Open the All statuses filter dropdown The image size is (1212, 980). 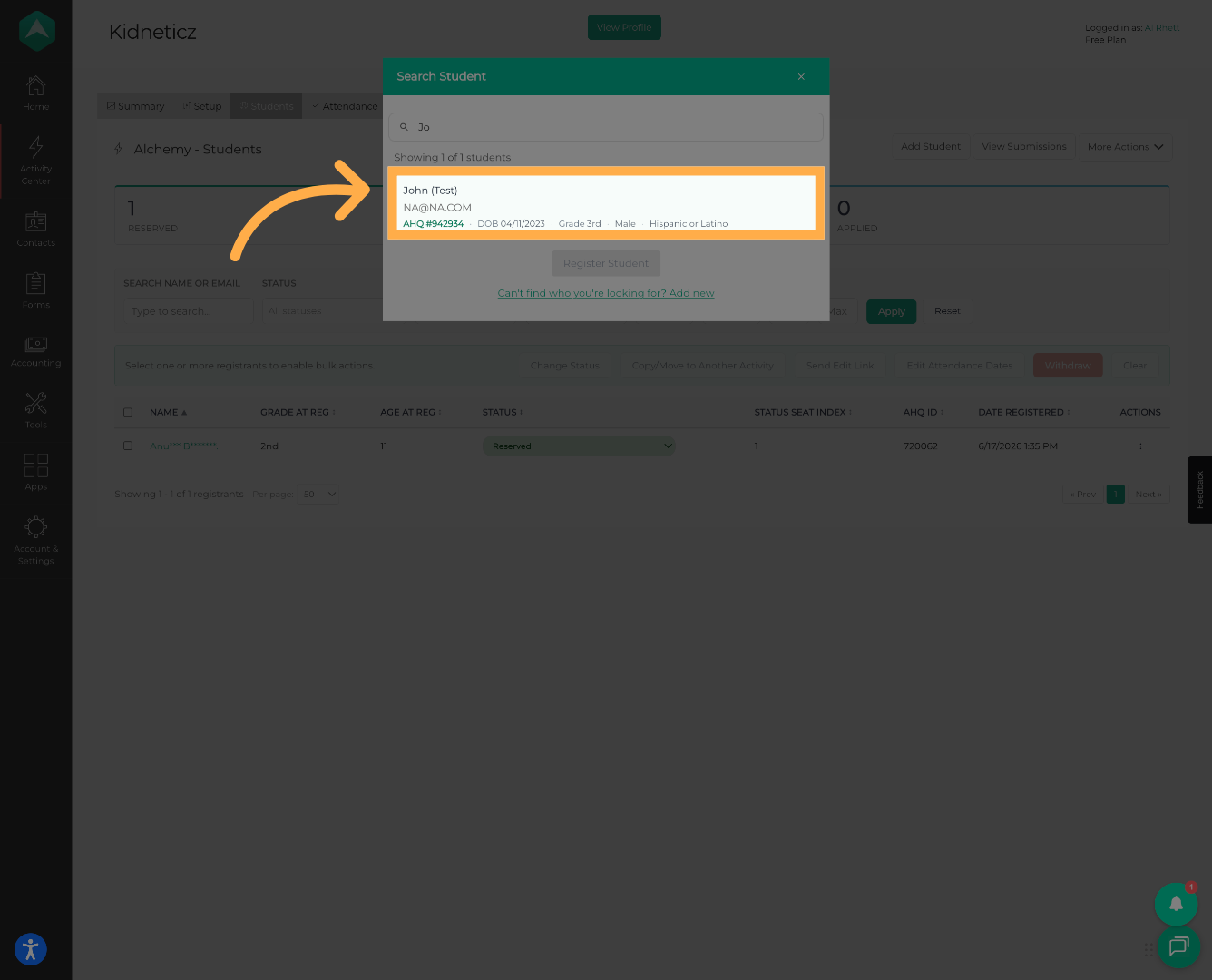321,311
